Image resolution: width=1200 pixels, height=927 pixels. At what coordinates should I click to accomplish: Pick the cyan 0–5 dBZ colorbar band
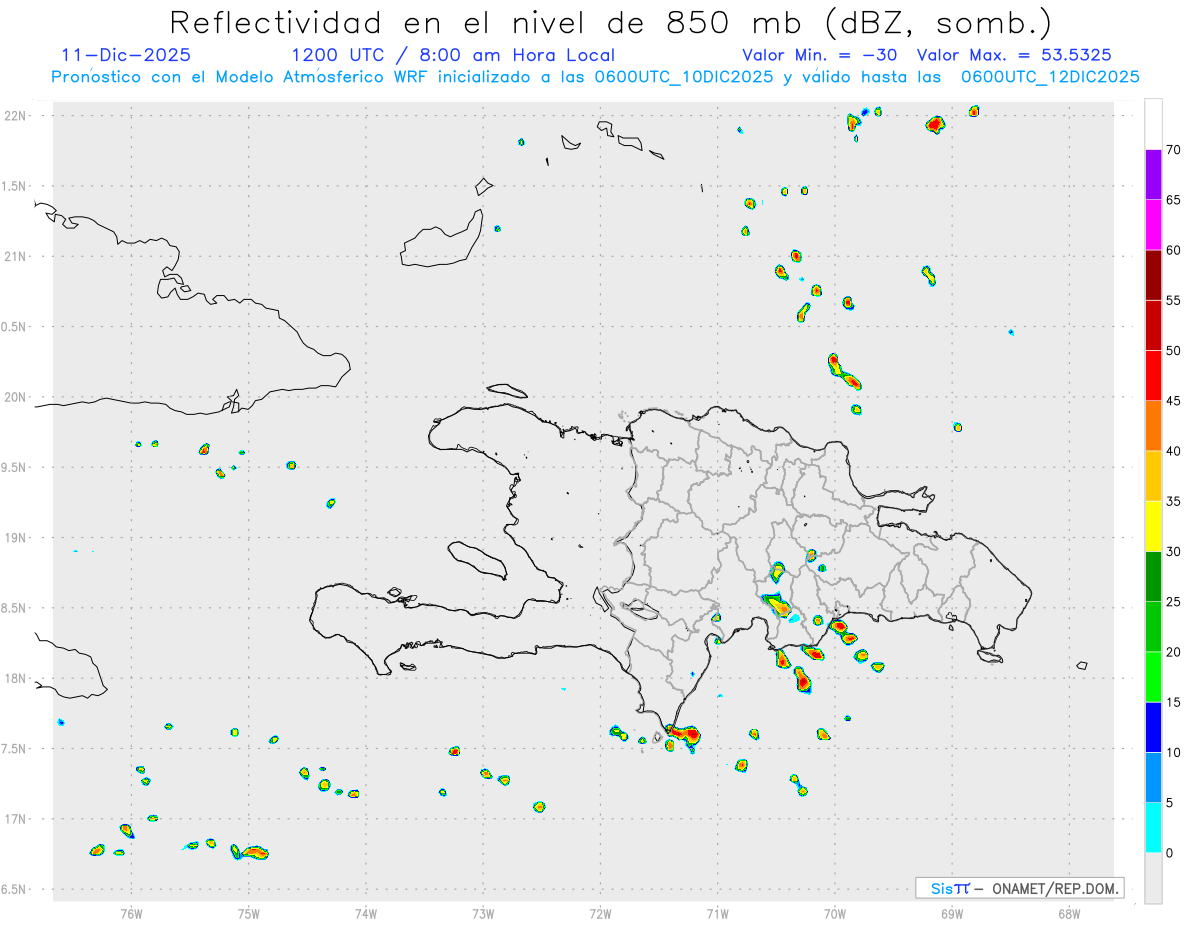[x=1153, y=828]
